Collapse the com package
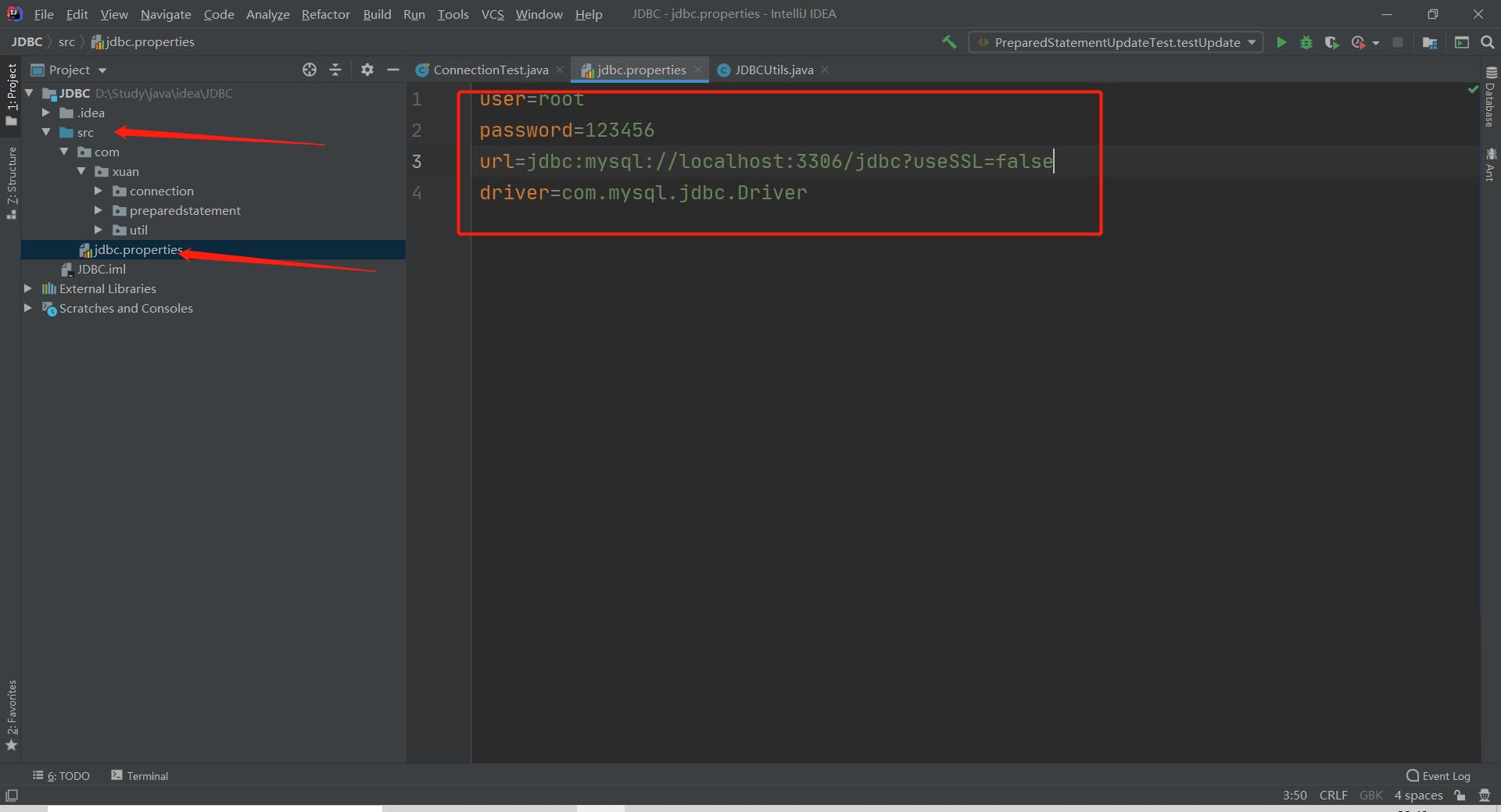Viewport: 1501px width, 812px height. (x=64, y=152)
